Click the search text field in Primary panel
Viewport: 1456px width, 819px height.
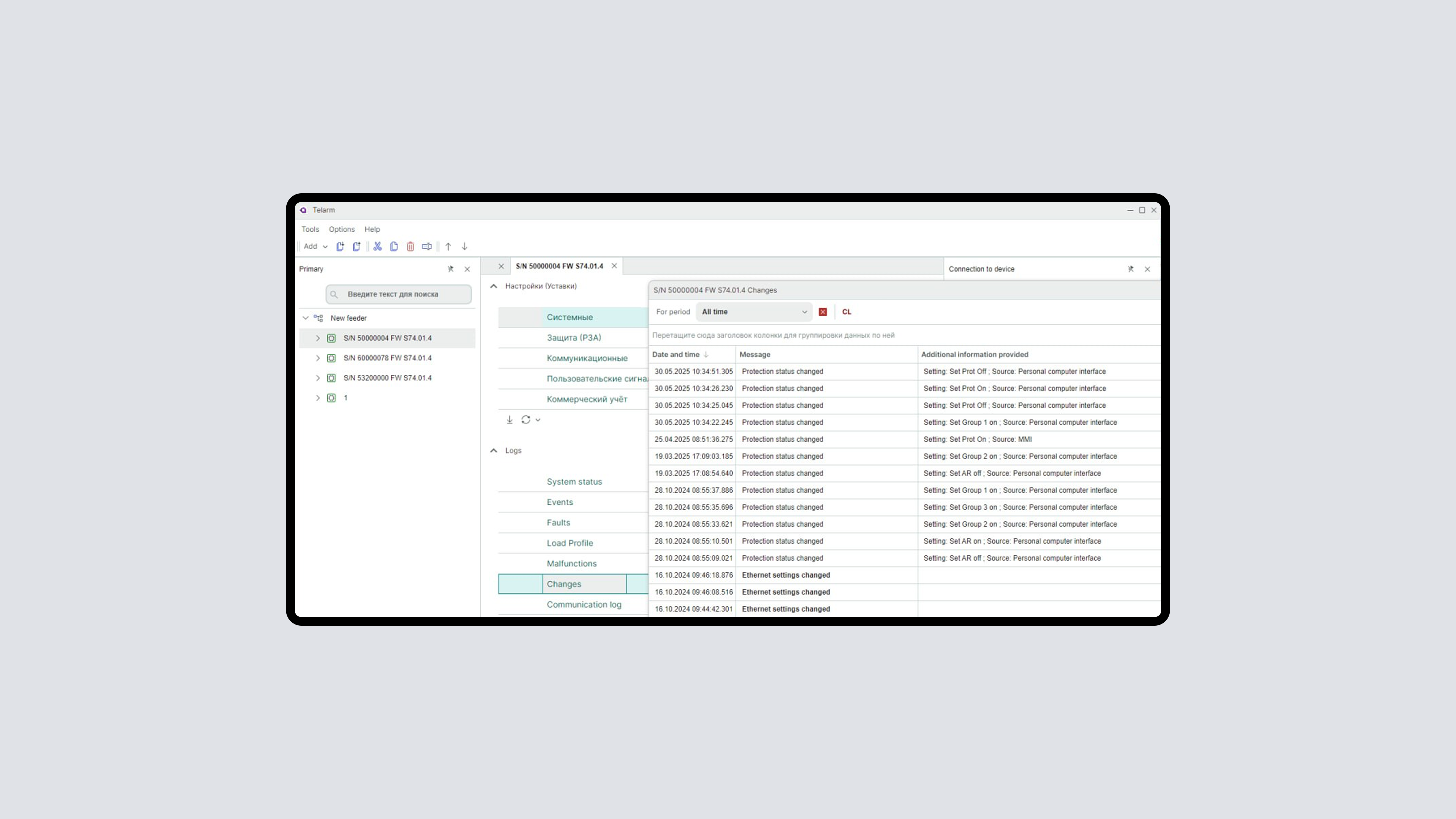click(398, 294)
